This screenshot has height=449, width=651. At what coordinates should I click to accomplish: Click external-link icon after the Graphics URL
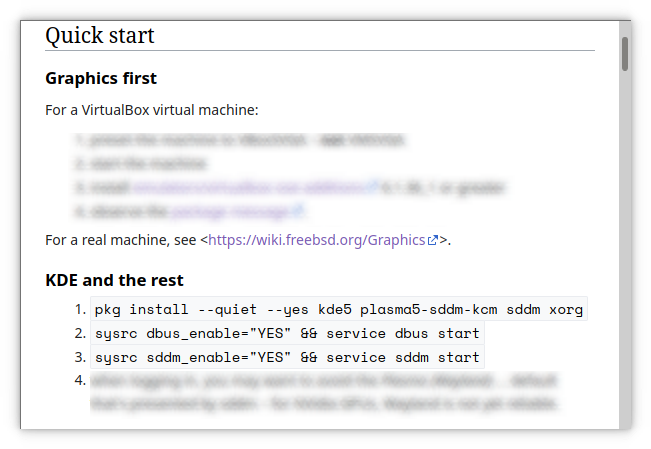[x=433, y=241]
